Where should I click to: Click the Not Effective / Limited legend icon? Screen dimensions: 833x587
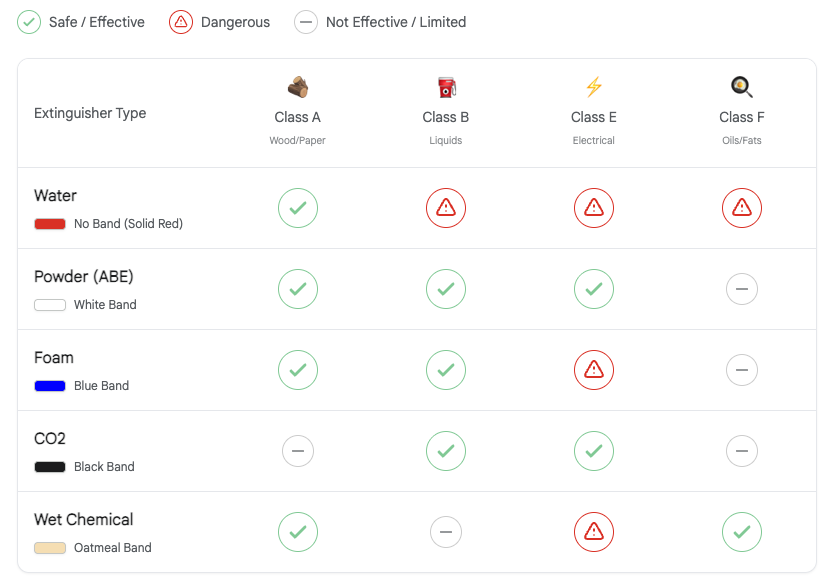click(x=306, y=22)
